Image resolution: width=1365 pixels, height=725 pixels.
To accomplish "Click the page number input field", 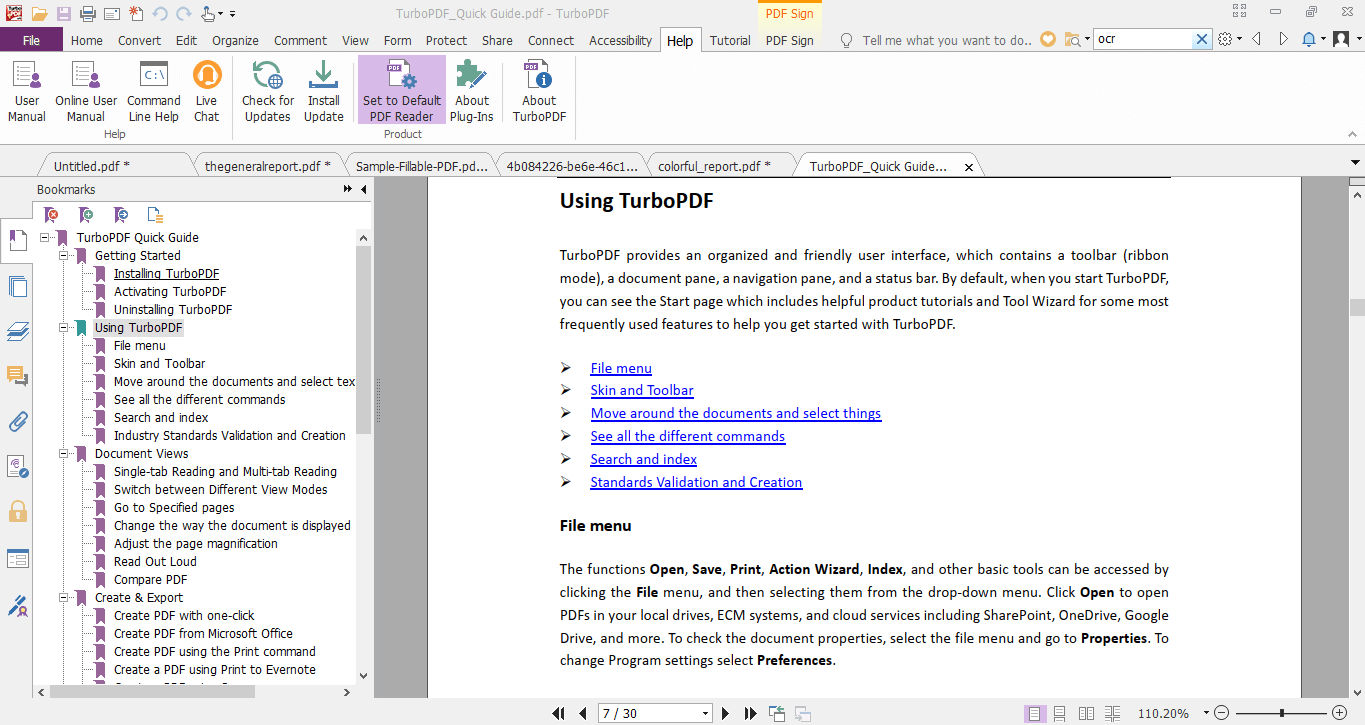I will coord(648,713).
